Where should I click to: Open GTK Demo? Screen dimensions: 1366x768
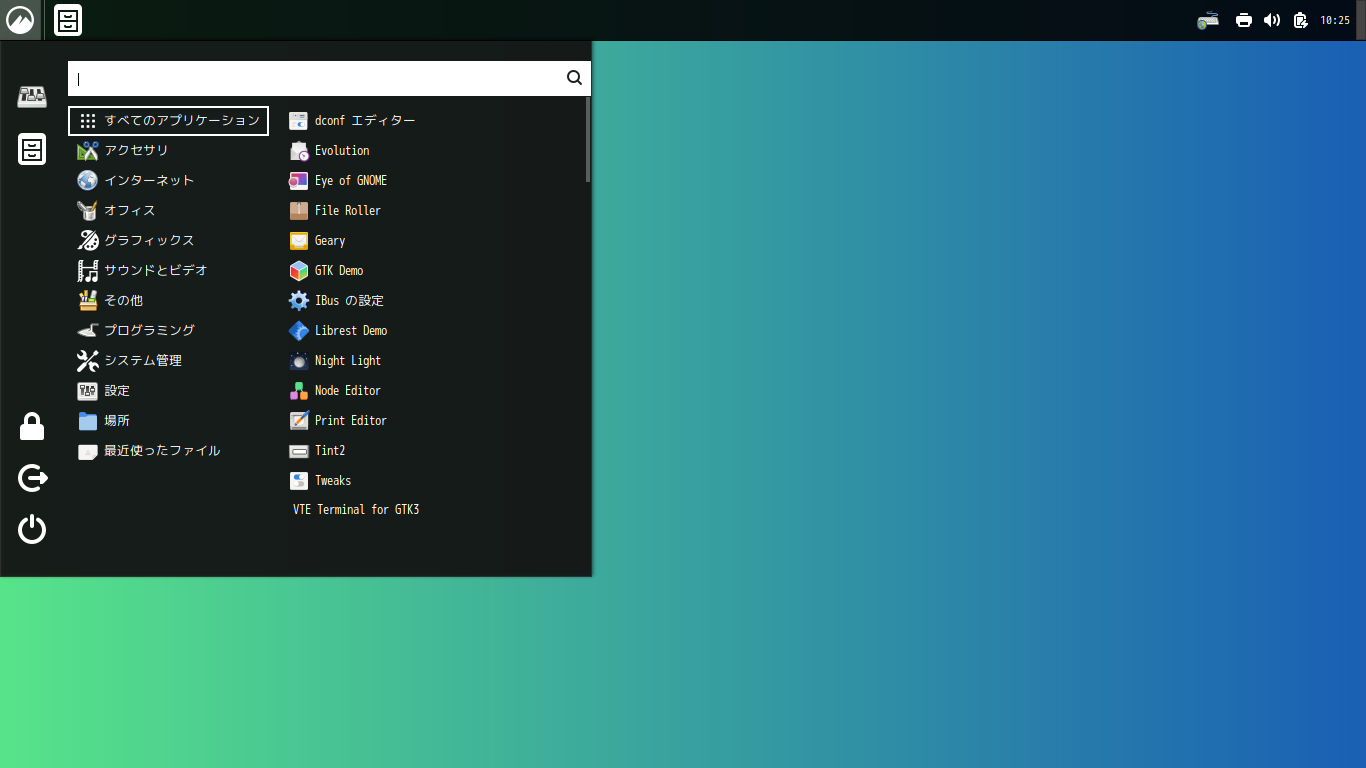click(x=432, y=270)
